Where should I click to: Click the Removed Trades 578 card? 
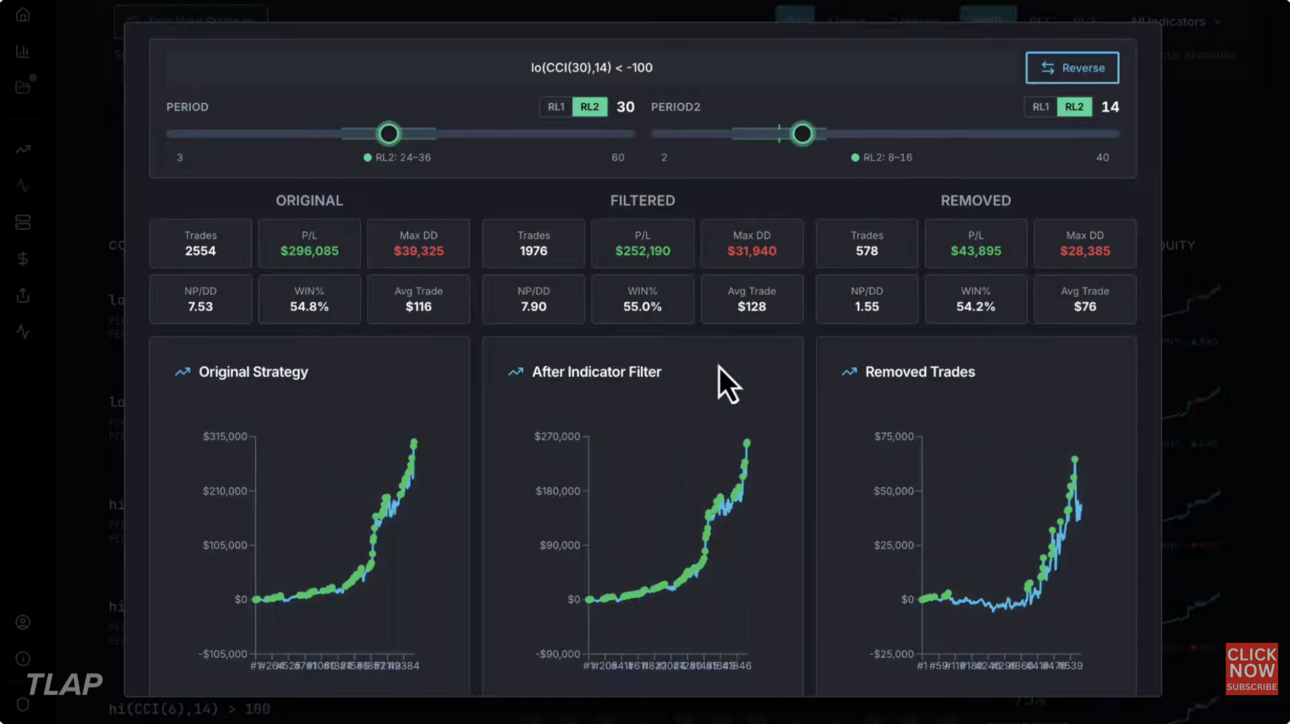[866, 244]
